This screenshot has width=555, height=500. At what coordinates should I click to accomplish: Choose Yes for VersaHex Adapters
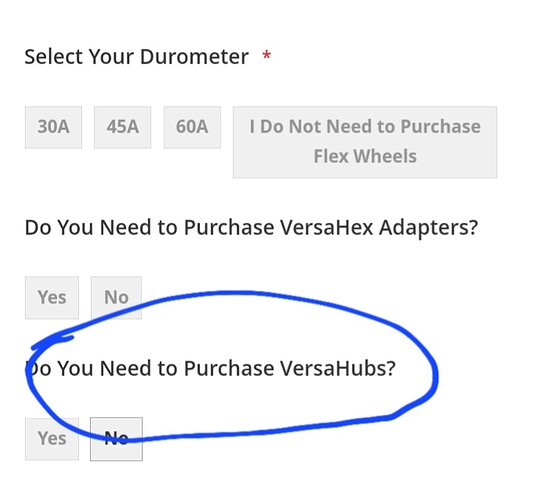pos(52,298)
